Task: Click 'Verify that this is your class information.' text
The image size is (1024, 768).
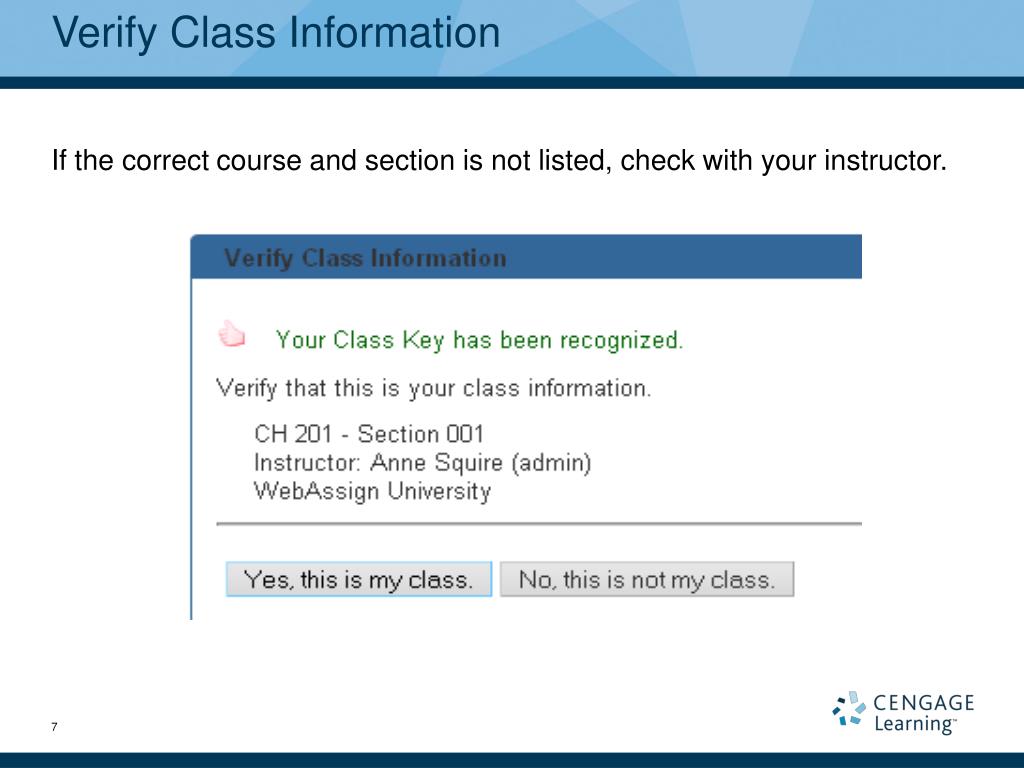Action: coord(434,389)
